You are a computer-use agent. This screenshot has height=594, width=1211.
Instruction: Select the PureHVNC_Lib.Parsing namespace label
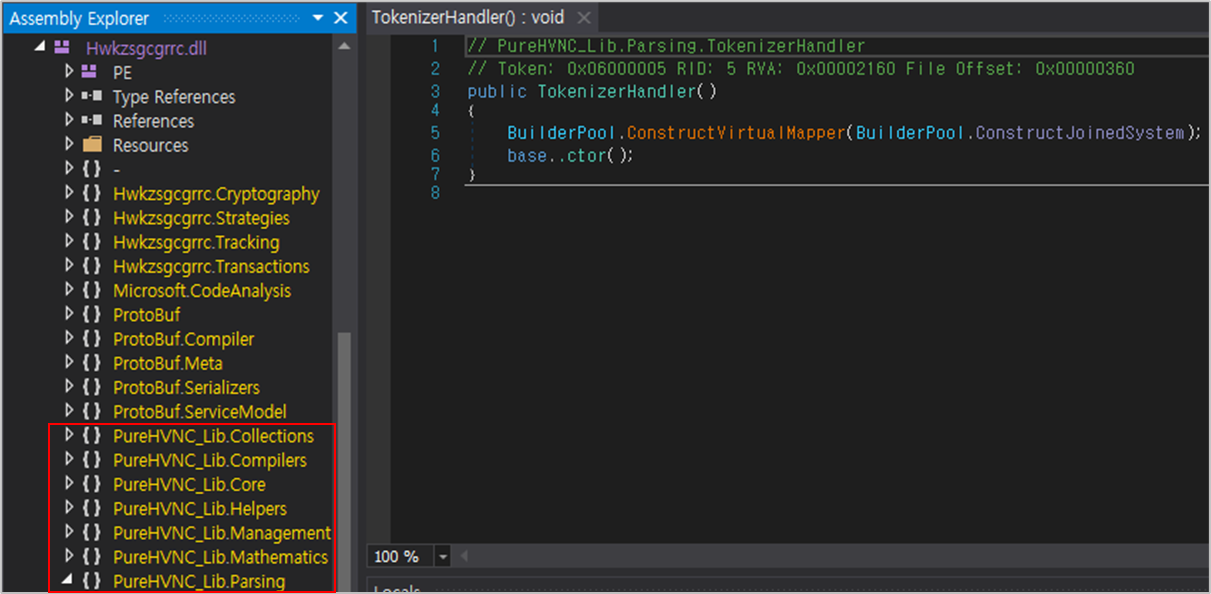tap(199, 581)
